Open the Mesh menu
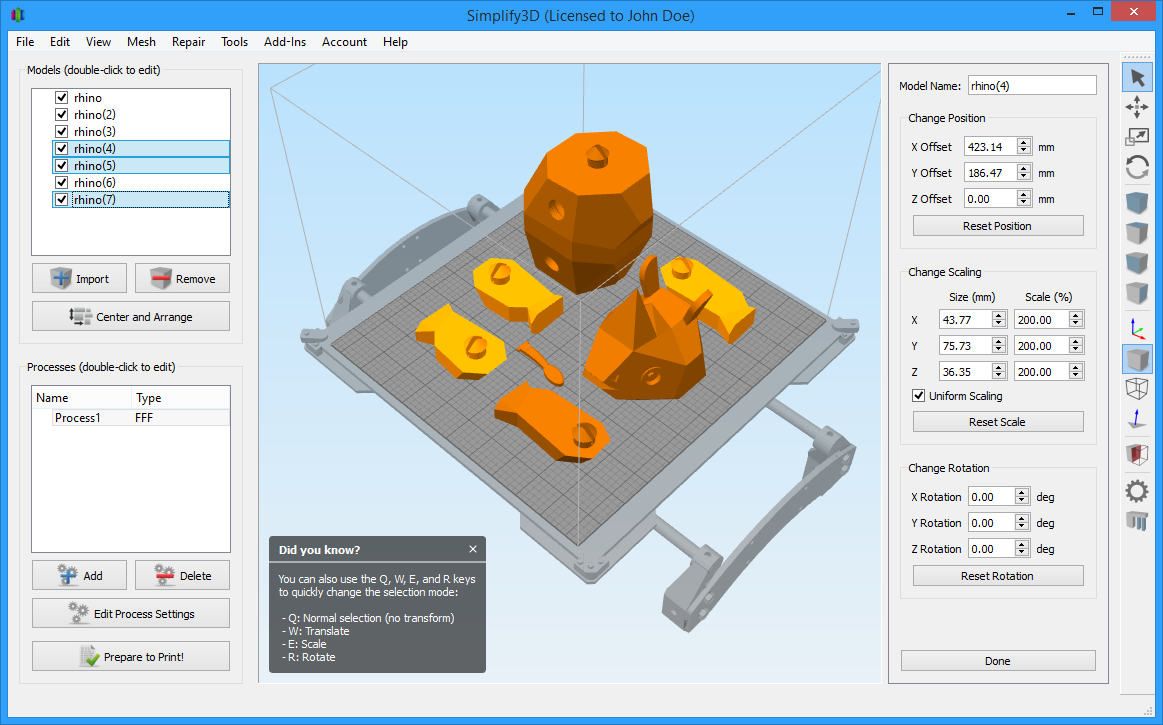1163x725 pixels. pos(141,42)
